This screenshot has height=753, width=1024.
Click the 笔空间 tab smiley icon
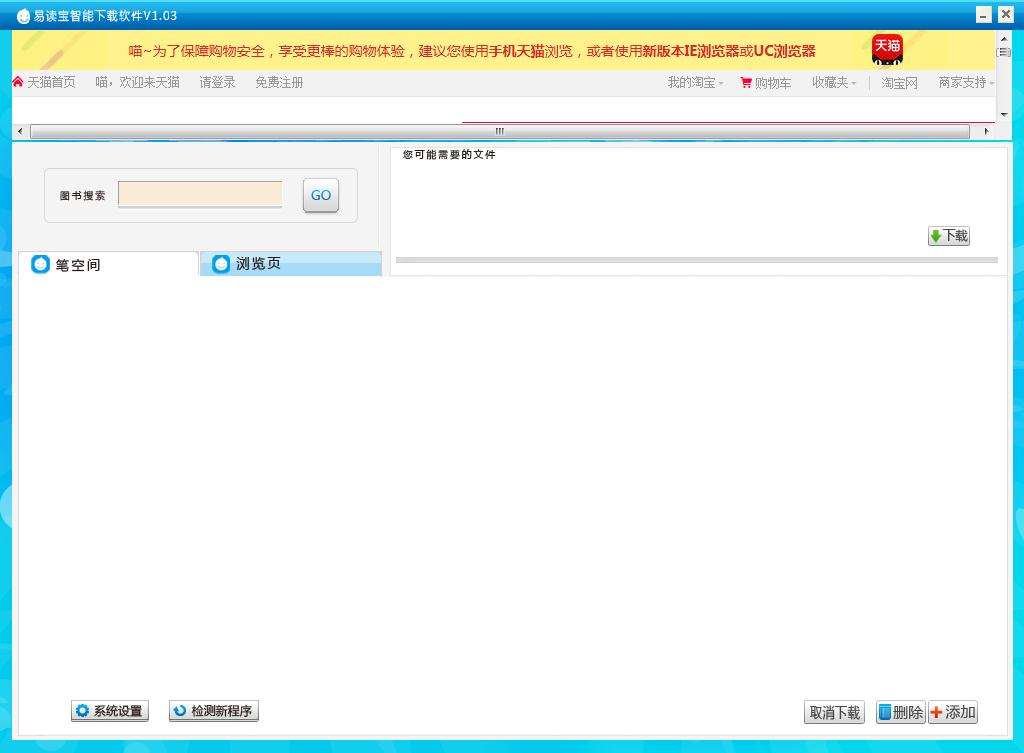[x=40, y=264]
